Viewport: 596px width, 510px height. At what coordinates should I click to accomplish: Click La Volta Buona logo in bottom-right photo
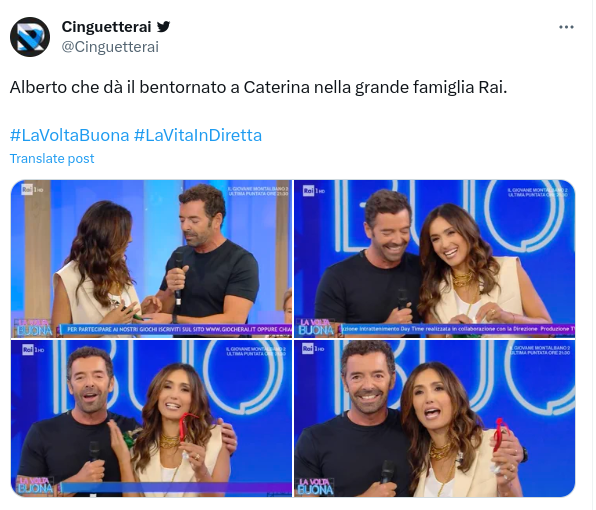click(315, 487)
